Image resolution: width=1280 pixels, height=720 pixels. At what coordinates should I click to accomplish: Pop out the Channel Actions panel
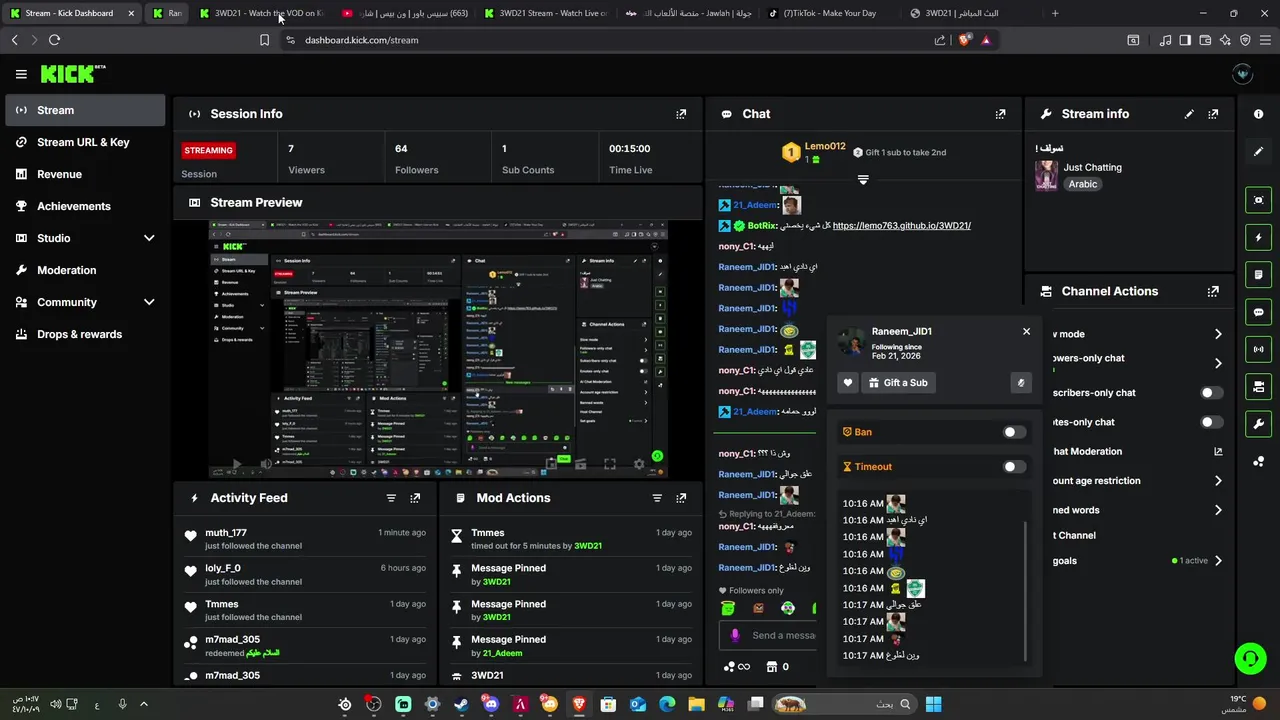pyautogui.click(x=1213, y=292)
